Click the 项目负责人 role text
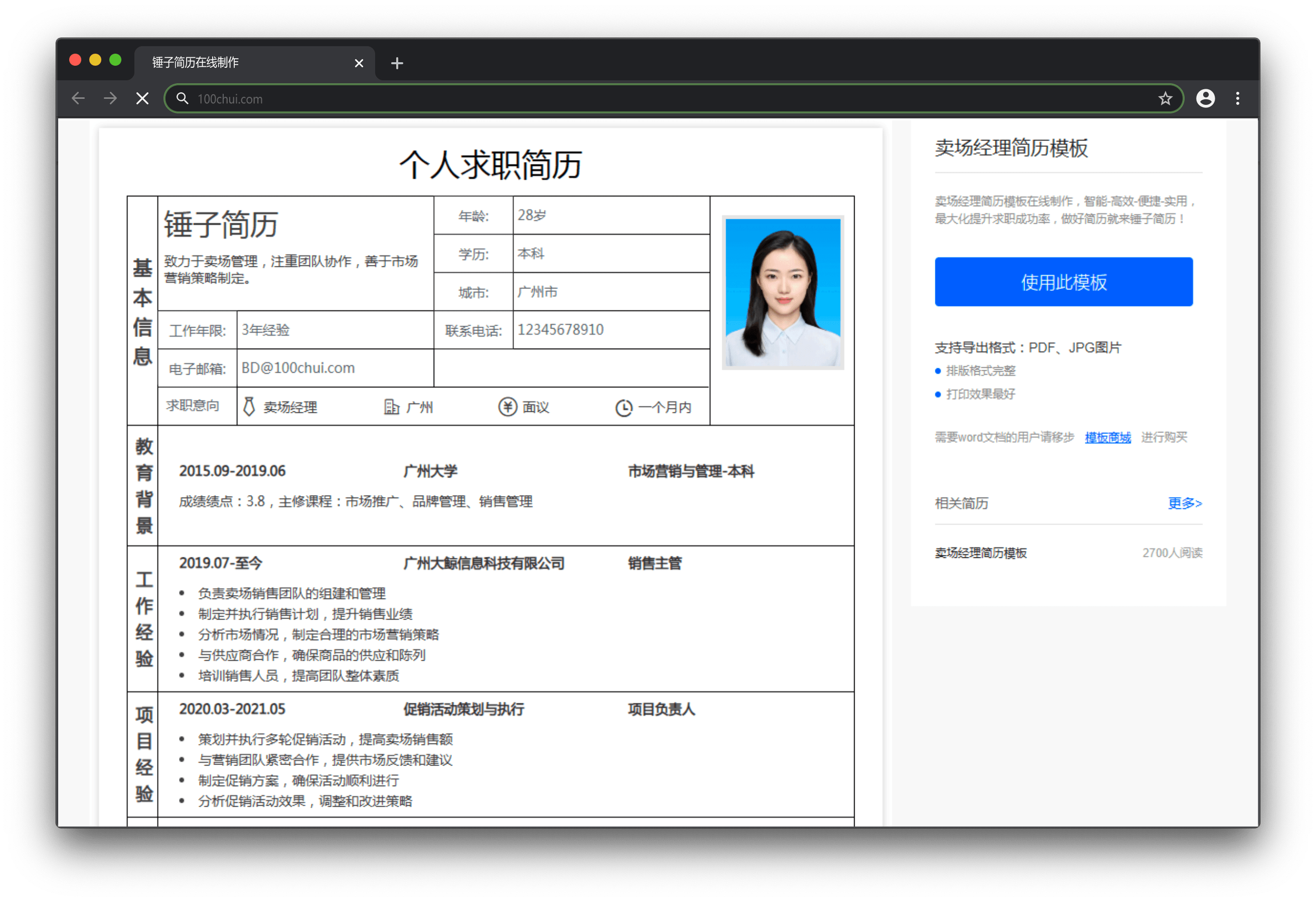 [x=661, y=709]
